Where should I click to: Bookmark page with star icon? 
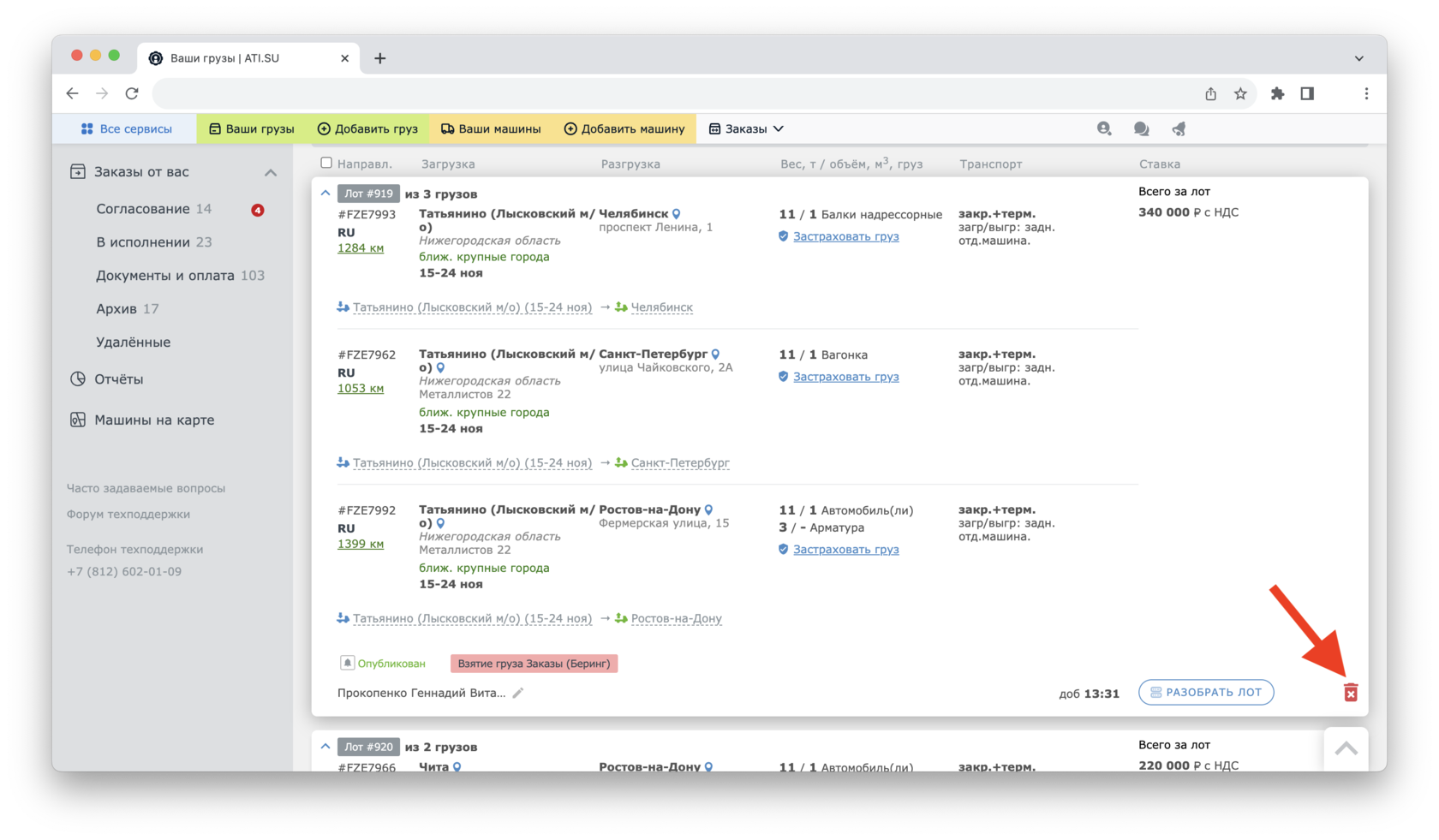1240,93
